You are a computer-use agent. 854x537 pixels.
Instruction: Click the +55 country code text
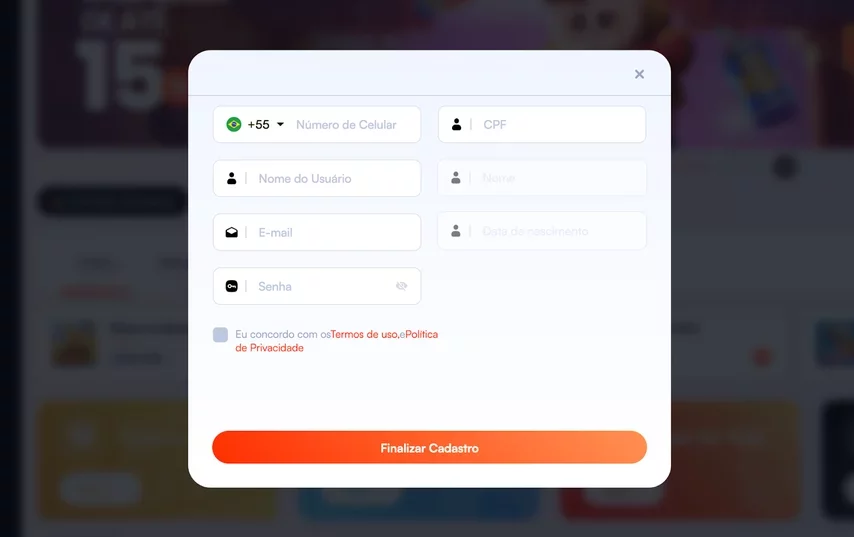[258, 125]
